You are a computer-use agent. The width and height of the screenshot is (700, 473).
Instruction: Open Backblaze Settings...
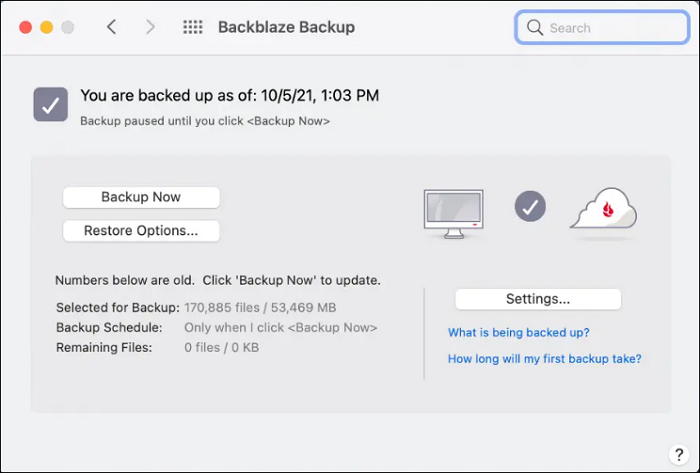(538, 299)
